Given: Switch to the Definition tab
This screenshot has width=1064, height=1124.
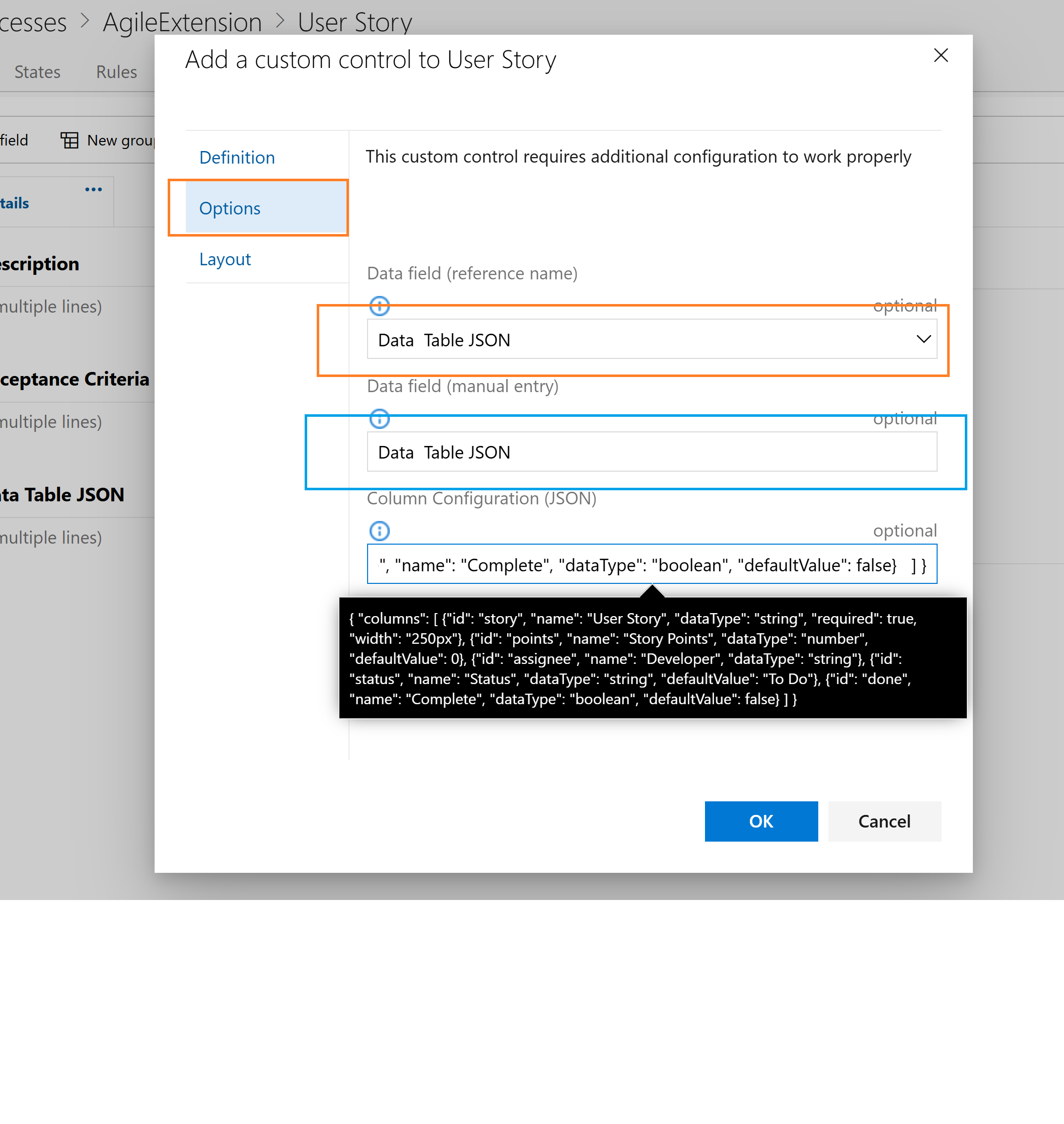Looking at the screenshot, I should click(x=237, y=157).
